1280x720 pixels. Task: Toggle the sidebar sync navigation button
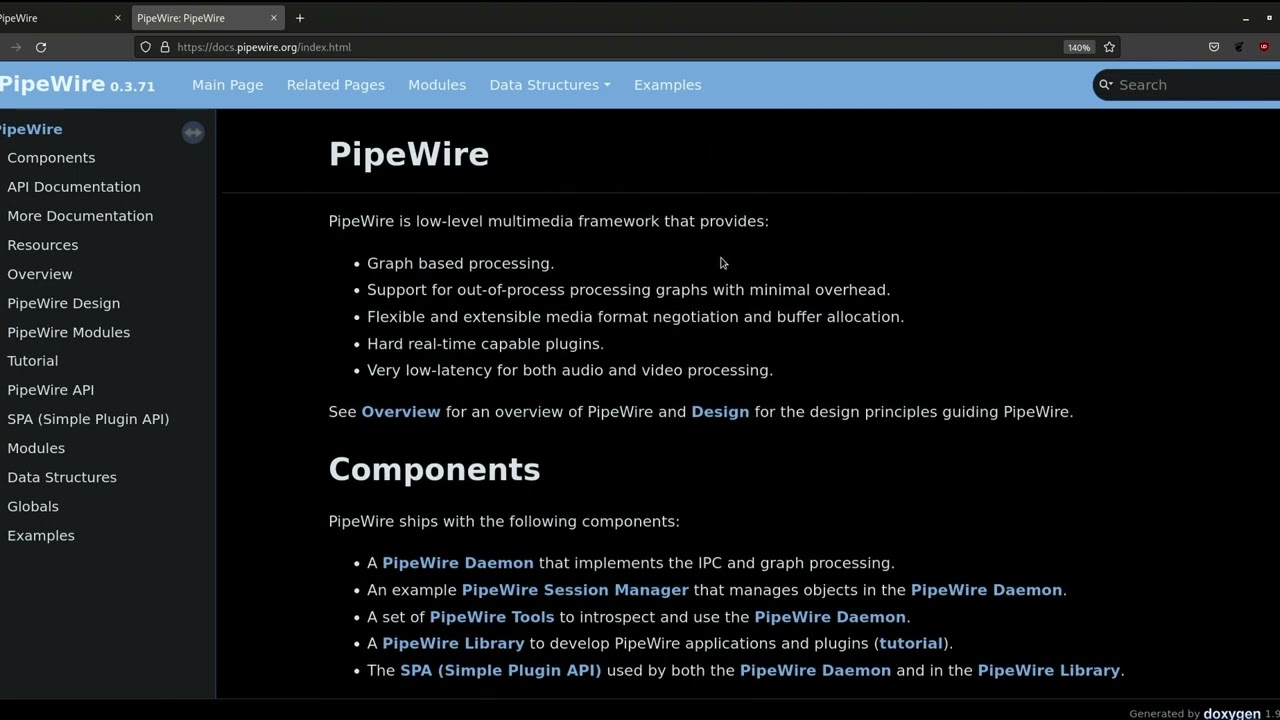pos(193,132)
